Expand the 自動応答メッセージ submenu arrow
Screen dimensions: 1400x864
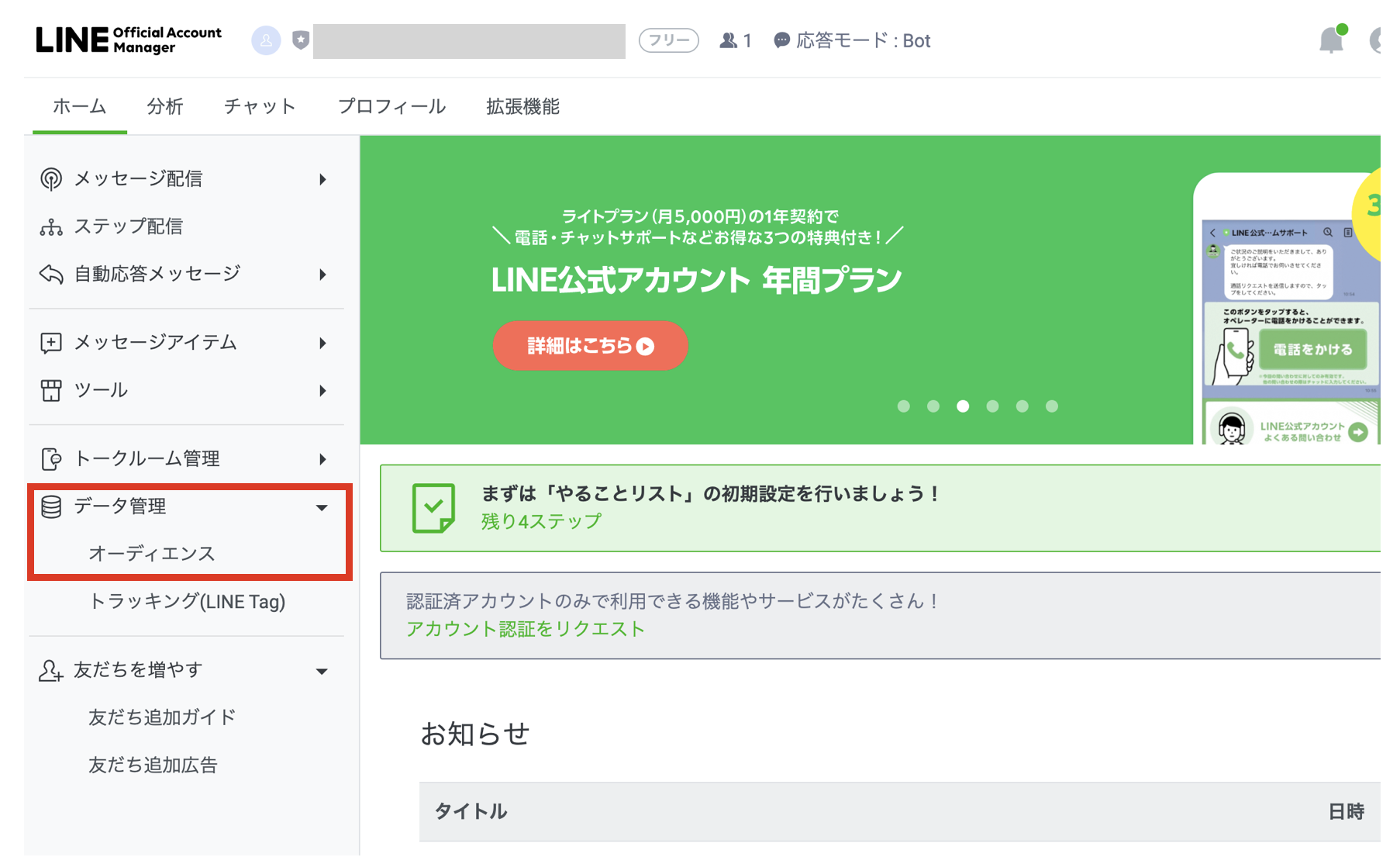(322, 275)
